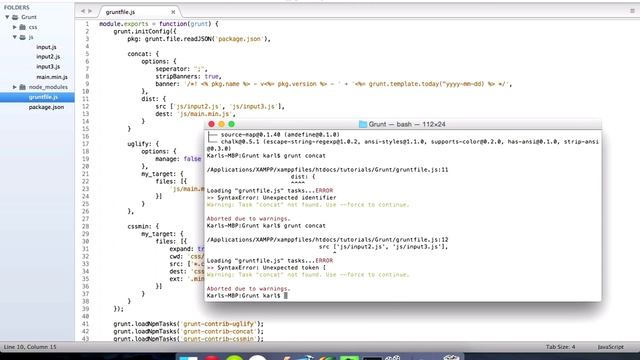
Task: Click the folder proxy icon in Terminal title
Action: point(362,124)
